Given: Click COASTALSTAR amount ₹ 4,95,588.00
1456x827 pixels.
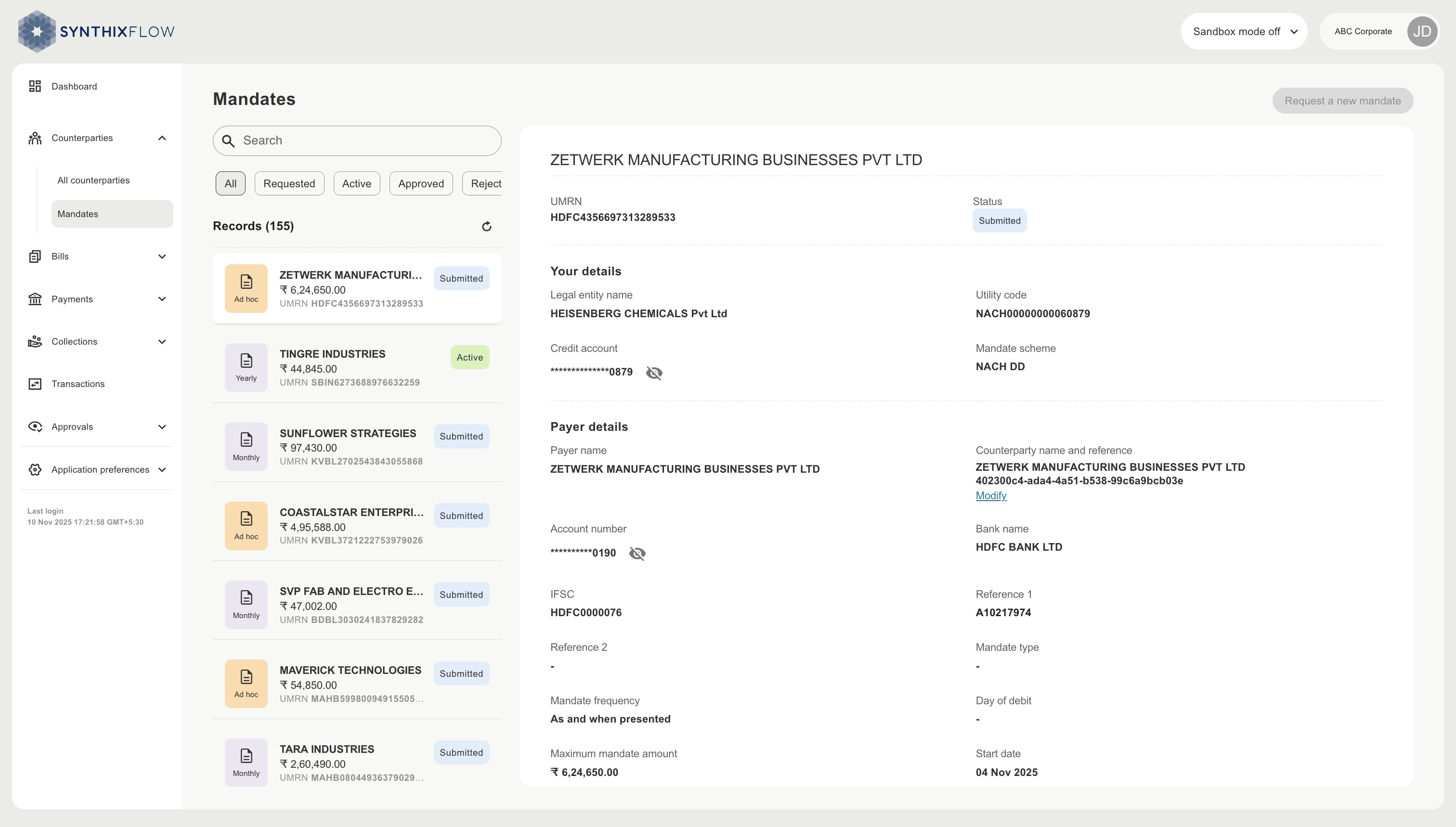Looking at the screenshot, I should pyautogui.click(x=312, y=527).
